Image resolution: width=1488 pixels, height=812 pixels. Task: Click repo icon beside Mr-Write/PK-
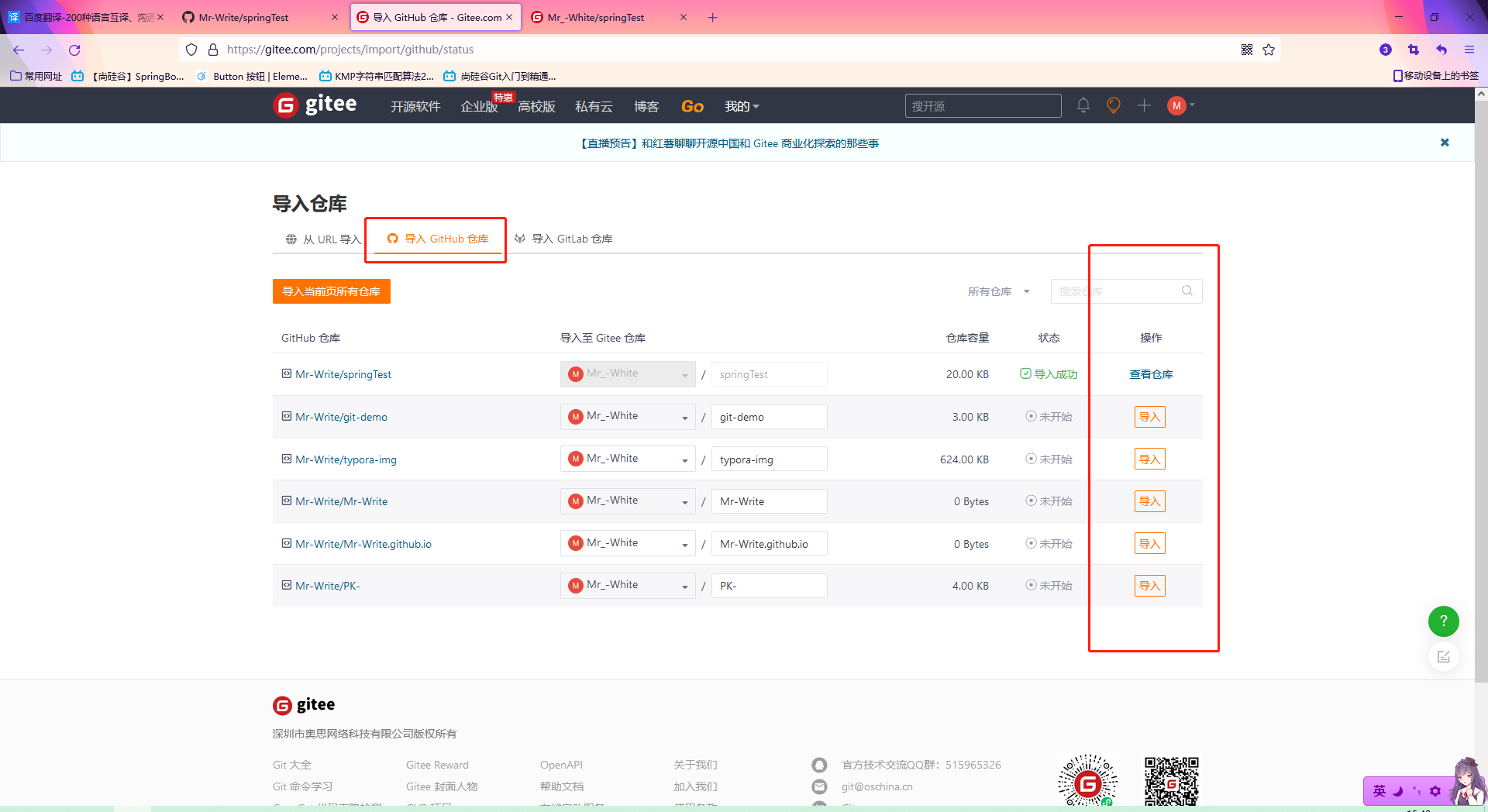pos(287,585)
